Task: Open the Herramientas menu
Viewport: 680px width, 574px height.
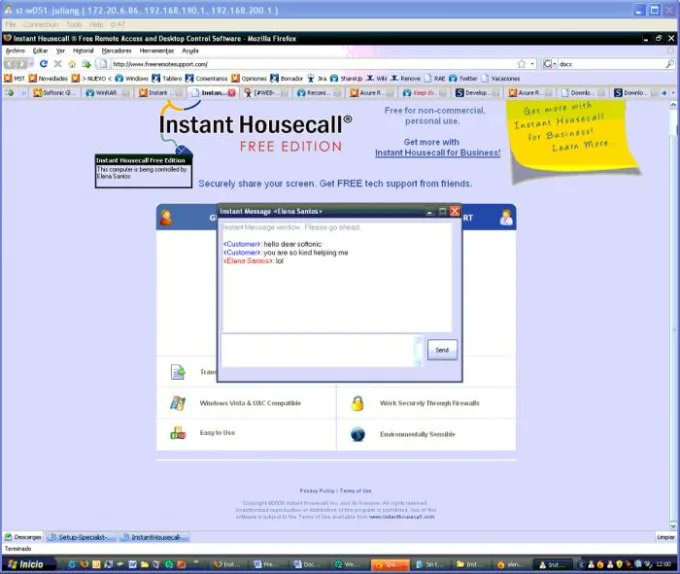Action: tap(157, 51)
